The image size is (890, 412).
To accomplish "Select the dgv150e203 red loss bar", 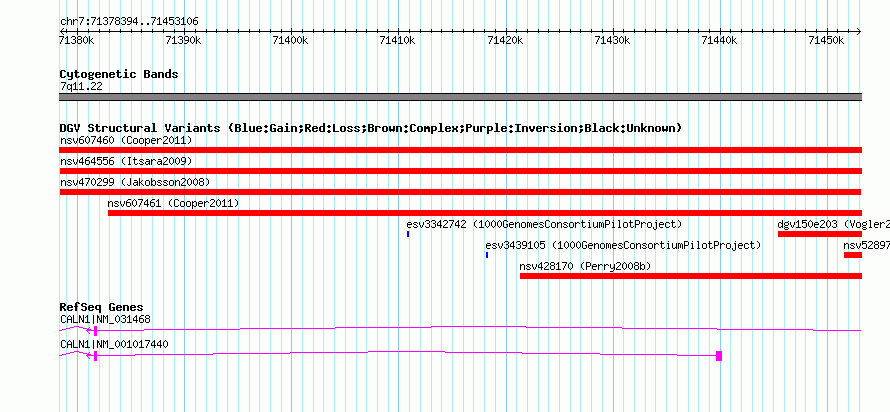I will (x=820, y=234).
